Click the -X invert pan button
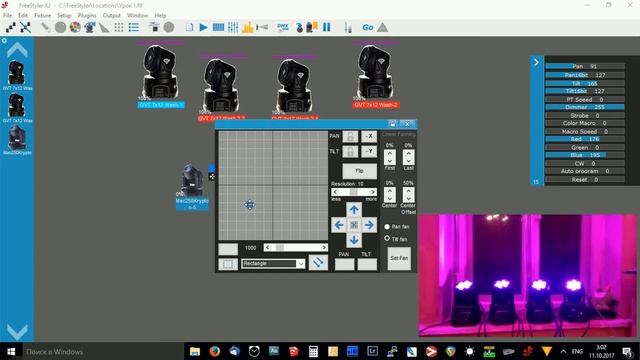Viewport: 640px width, 360px height. (x=369, y=136)
